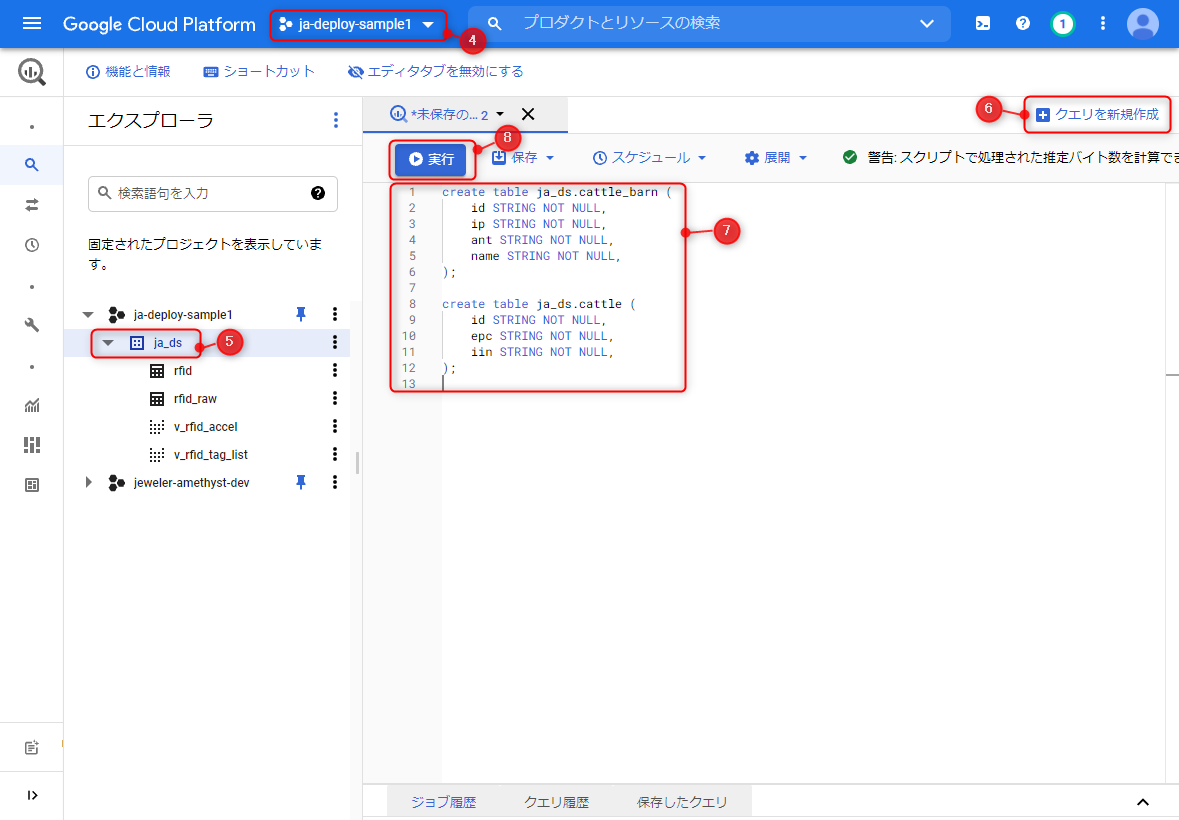Click the user account avatar

point(1142,23)
